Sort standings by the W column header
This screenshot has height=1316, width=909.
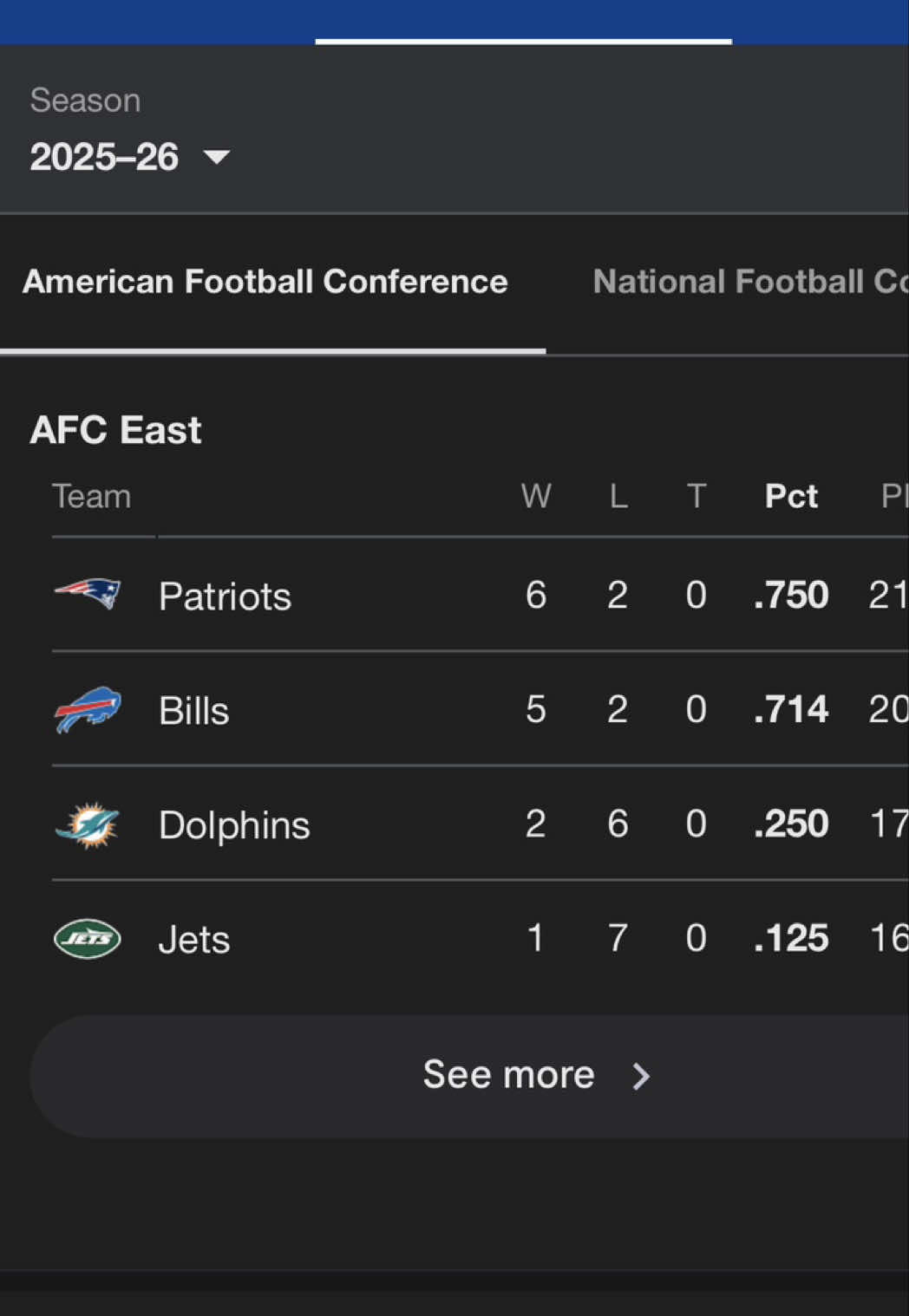536,496
